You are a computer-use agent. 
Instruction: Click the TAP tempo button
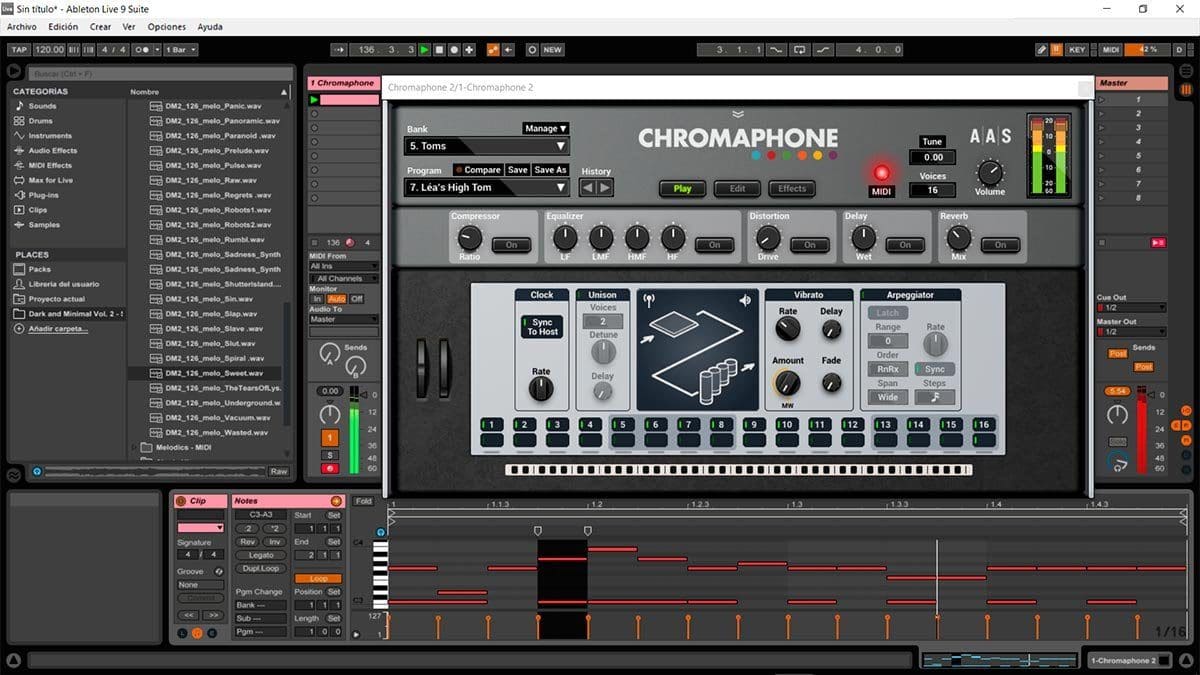tap(19, 49)
